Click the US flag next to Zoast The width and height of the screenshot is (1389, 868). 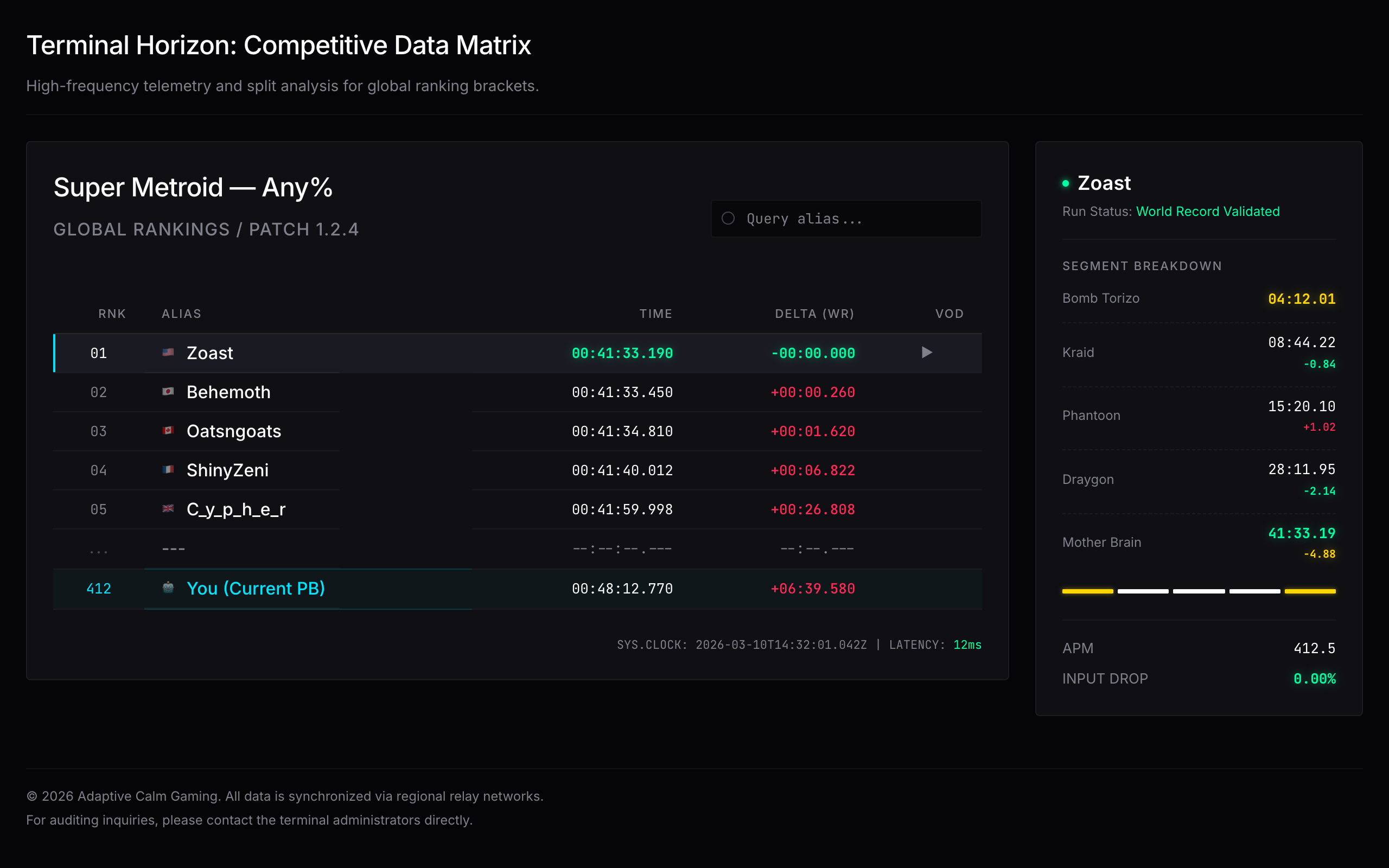point(168,353)
